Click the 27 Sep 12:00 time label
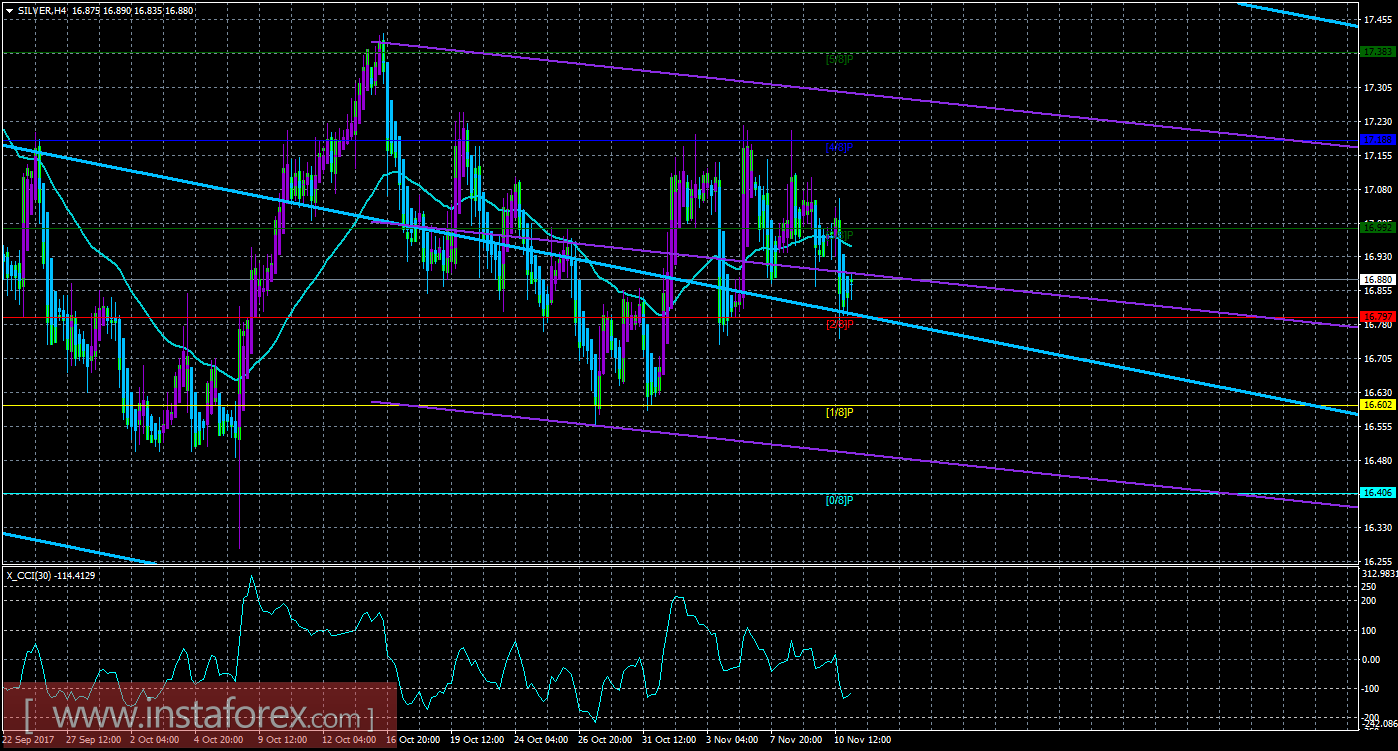Screen dimensions: 1398x751 [x=95, y=740]
